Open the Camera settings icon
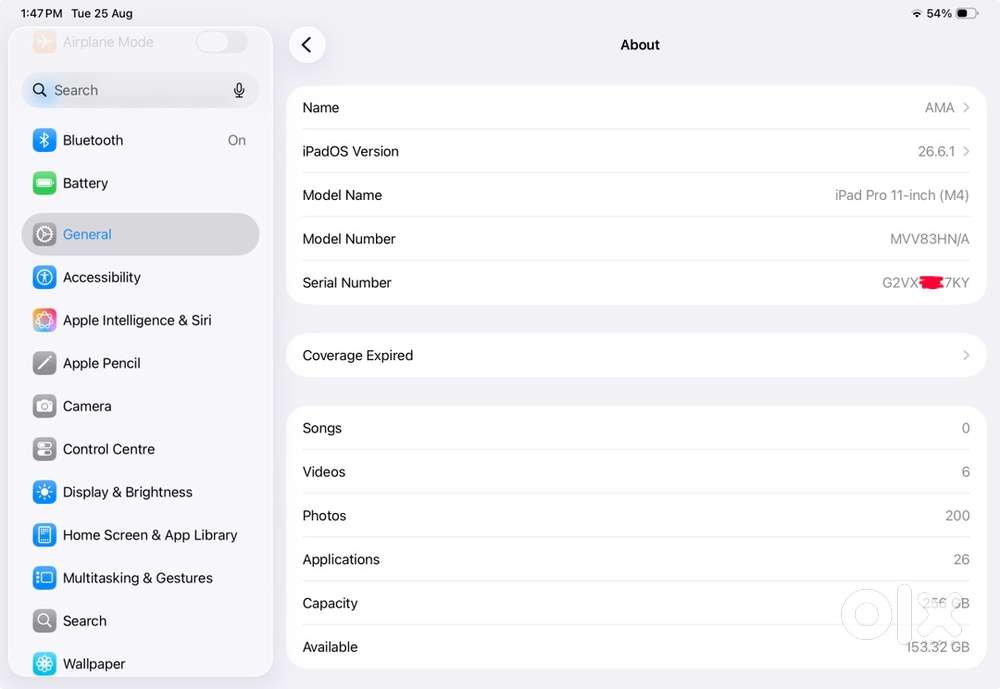The image size is (1000, 689). [45, 406]
